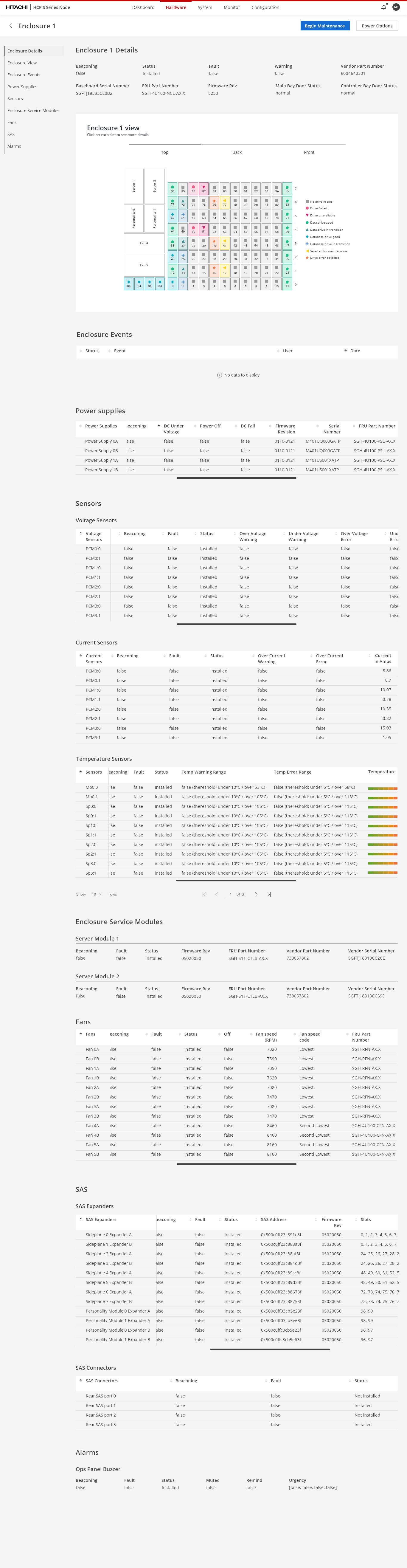407x1568 pixels.
Task: Click the Power supplies table horizontal scrollbar
Action: click(236, 478)
